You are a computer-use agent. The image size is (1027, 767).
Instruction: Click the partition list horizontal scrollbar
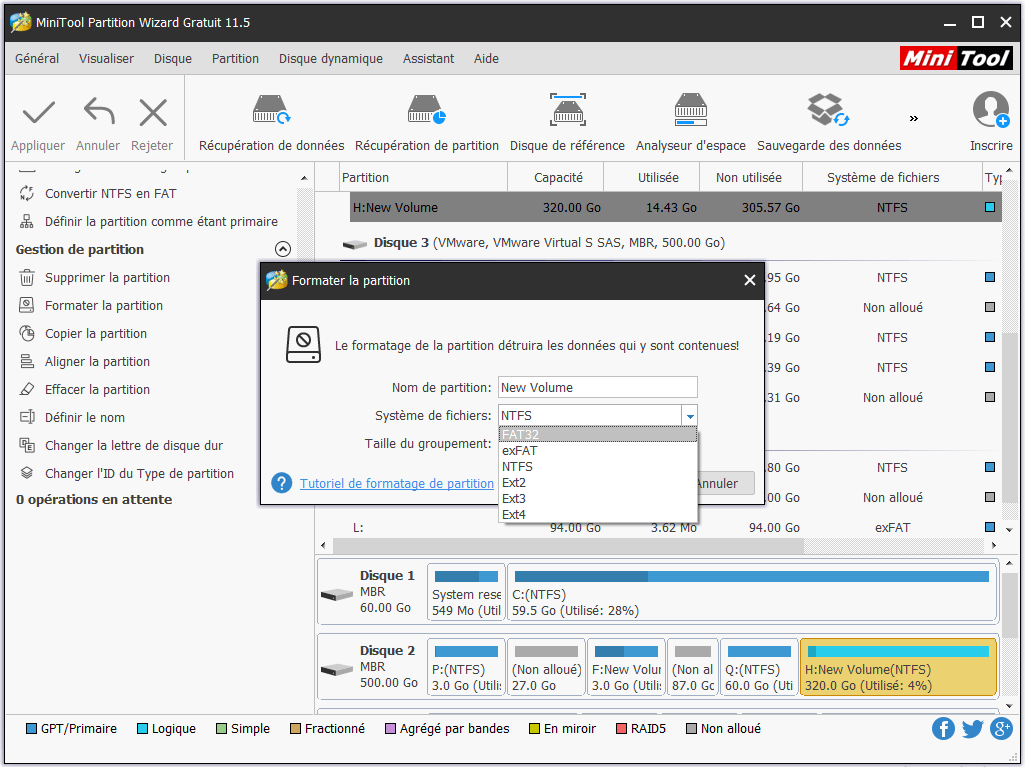(x=568, y=545)
